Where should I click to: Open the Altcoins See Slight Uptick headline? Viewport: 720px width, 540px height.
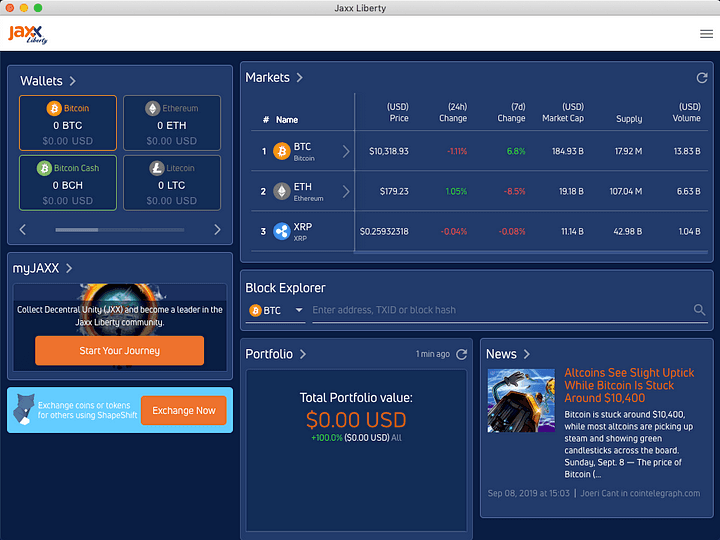click(x=629, y=385)
